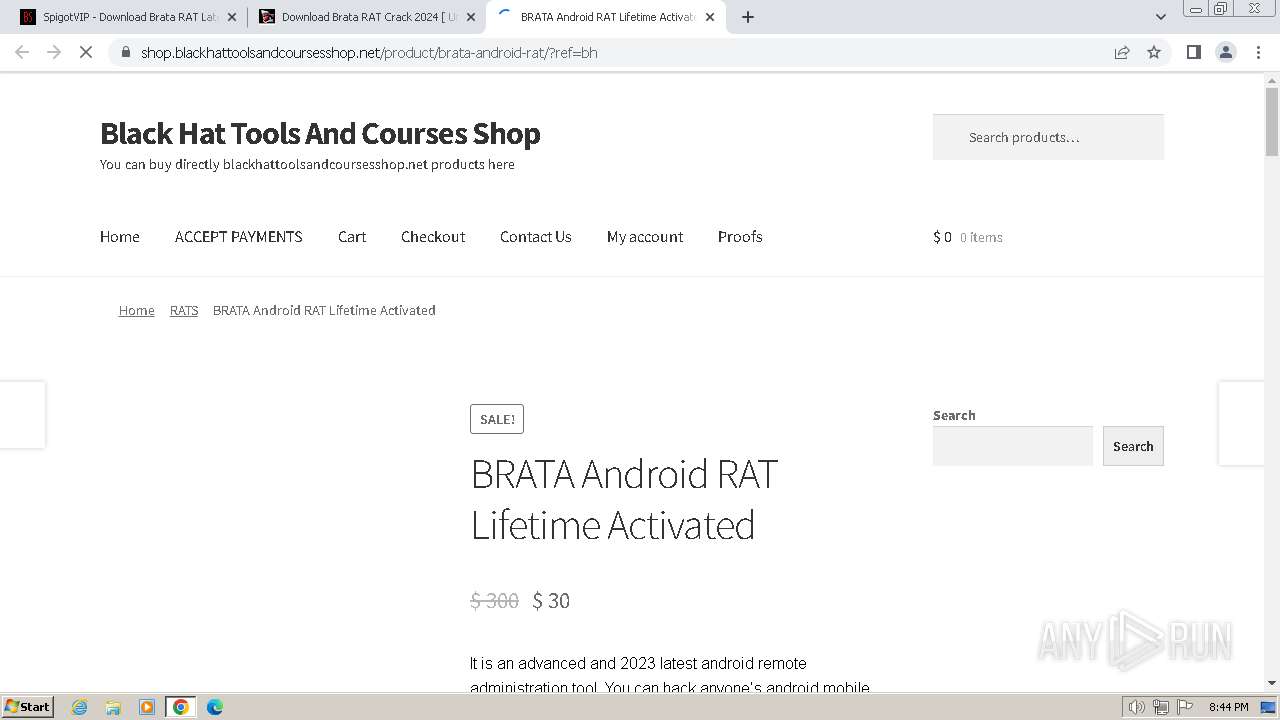Screen dimensions: 1280x720
Task: Click the show desktop icon
Action: (1268, 707)
